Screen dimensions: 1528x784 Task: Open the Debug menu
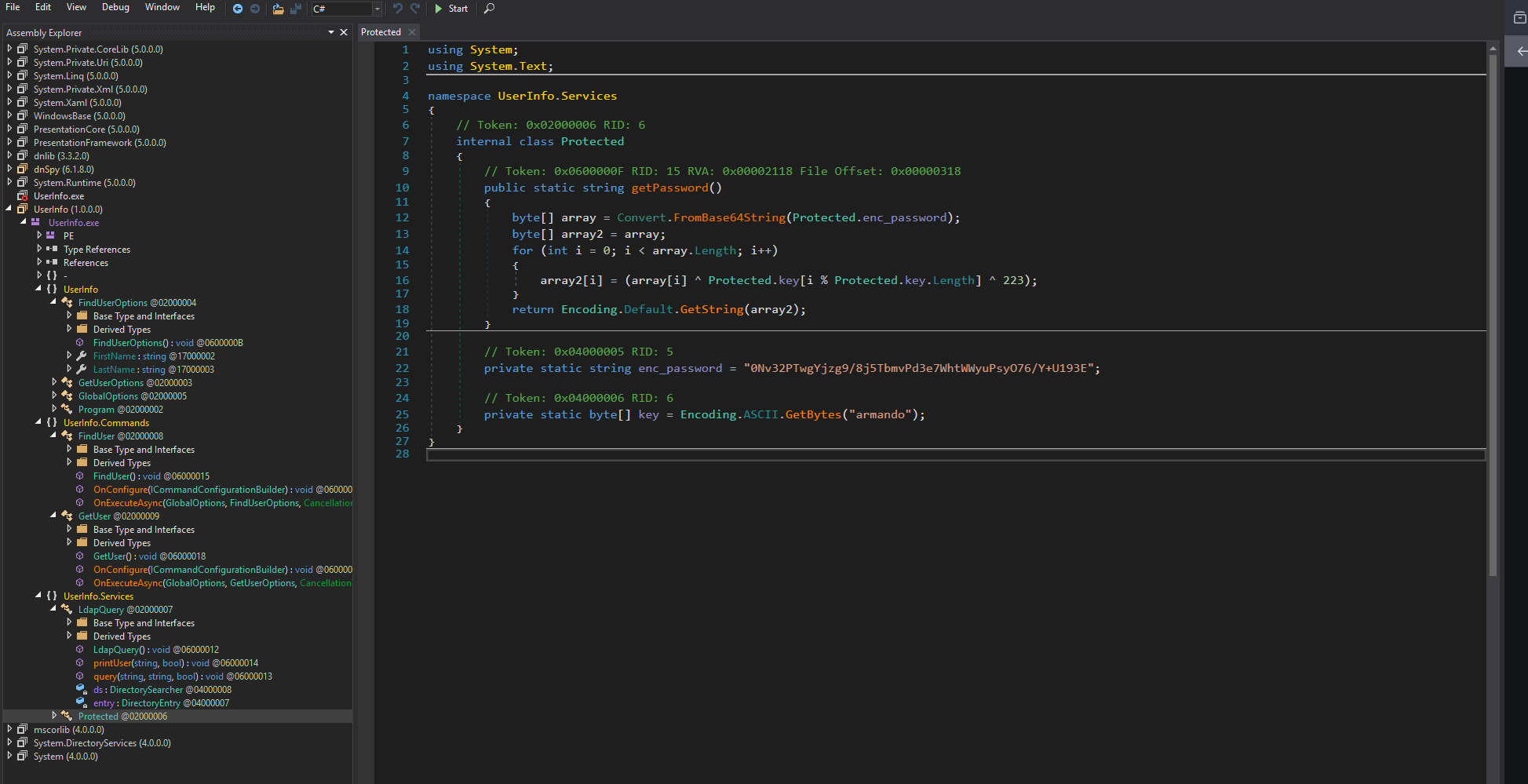click(x=115, y=7)
